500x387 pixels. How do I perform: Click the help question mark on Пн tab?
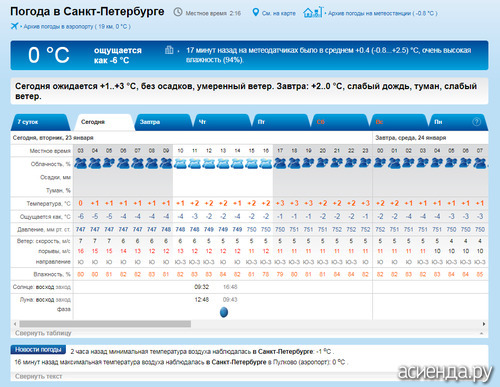tap(477, 122)
